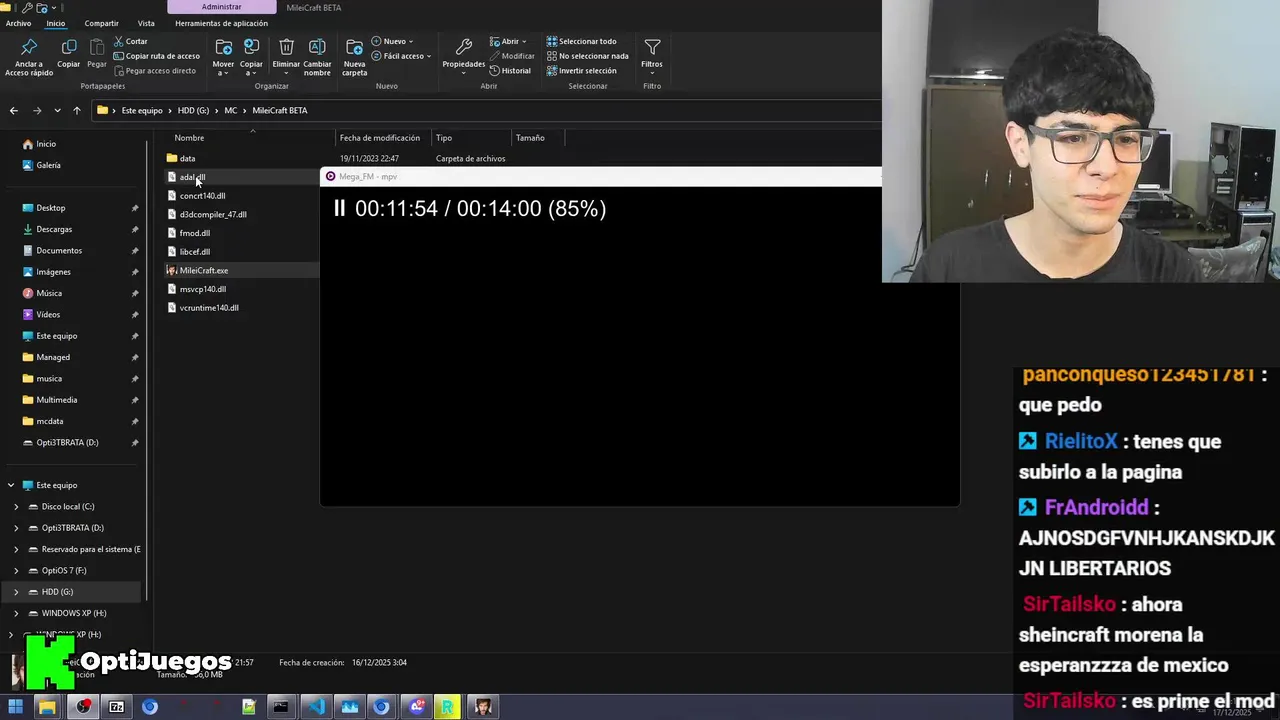Open Propiedades dropdown

pos(463,57)
